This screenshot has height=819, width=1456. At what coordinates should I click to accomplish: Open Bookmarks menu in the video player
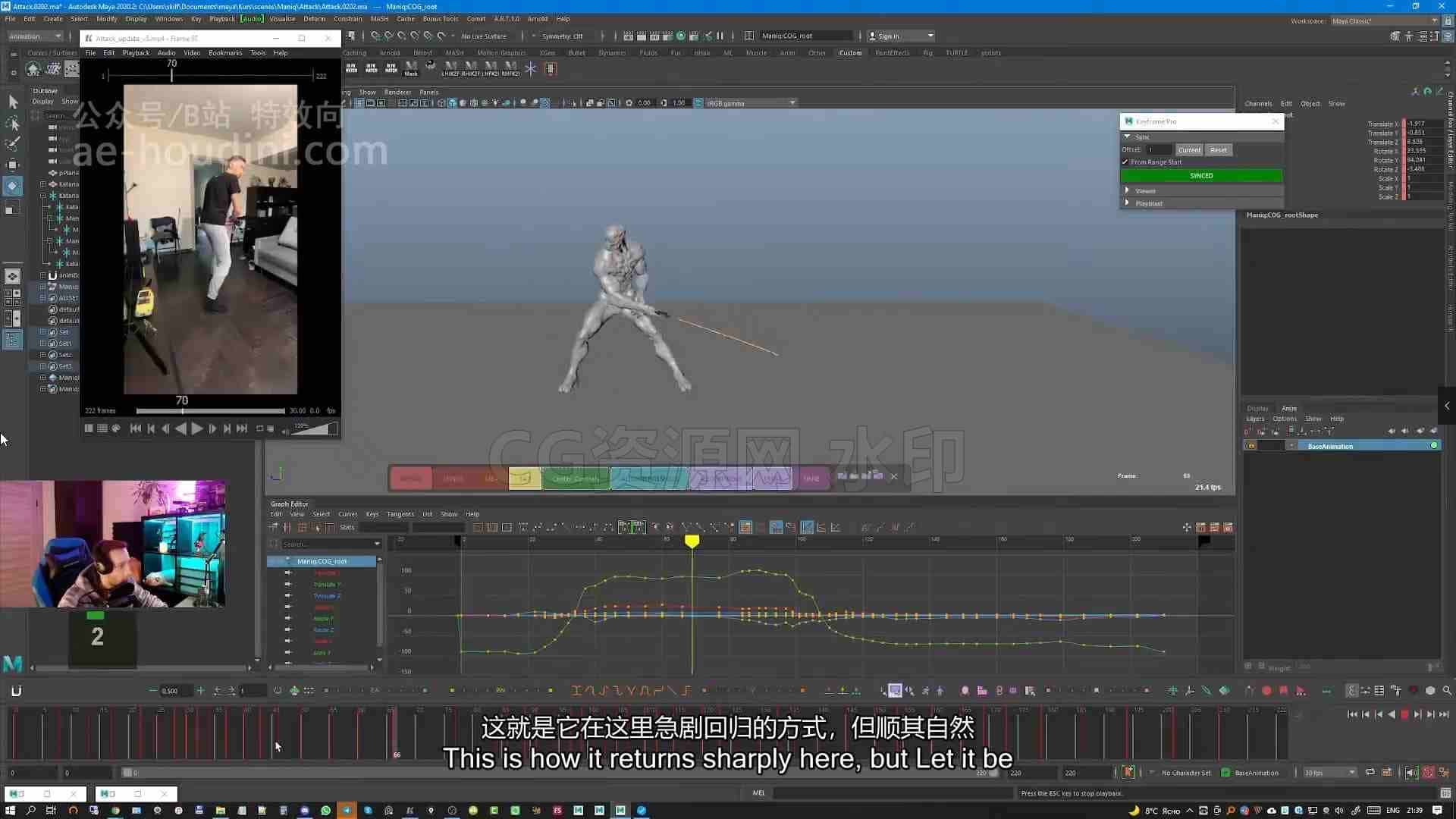tap(225, 53)
